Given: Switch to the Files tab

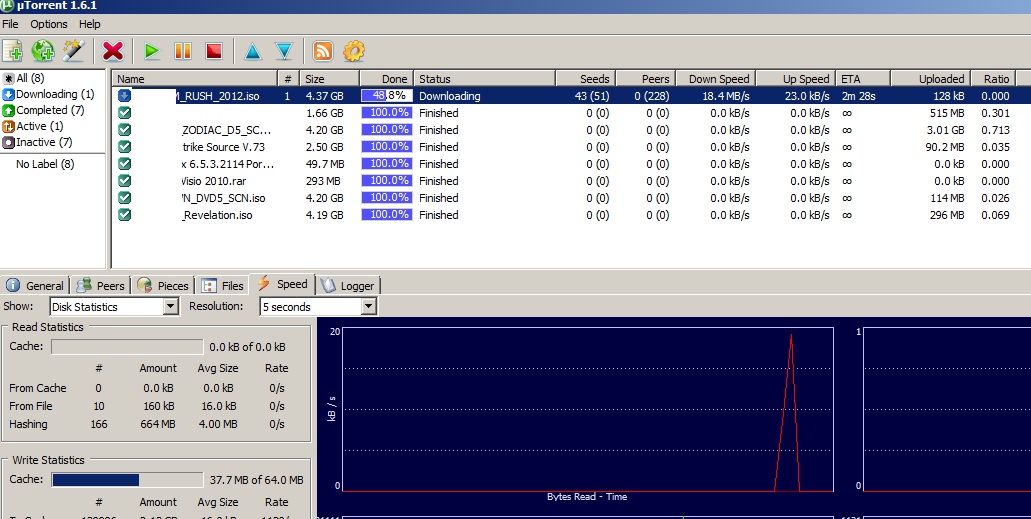Looking at the screenshot, I should [x=223, y=285].
